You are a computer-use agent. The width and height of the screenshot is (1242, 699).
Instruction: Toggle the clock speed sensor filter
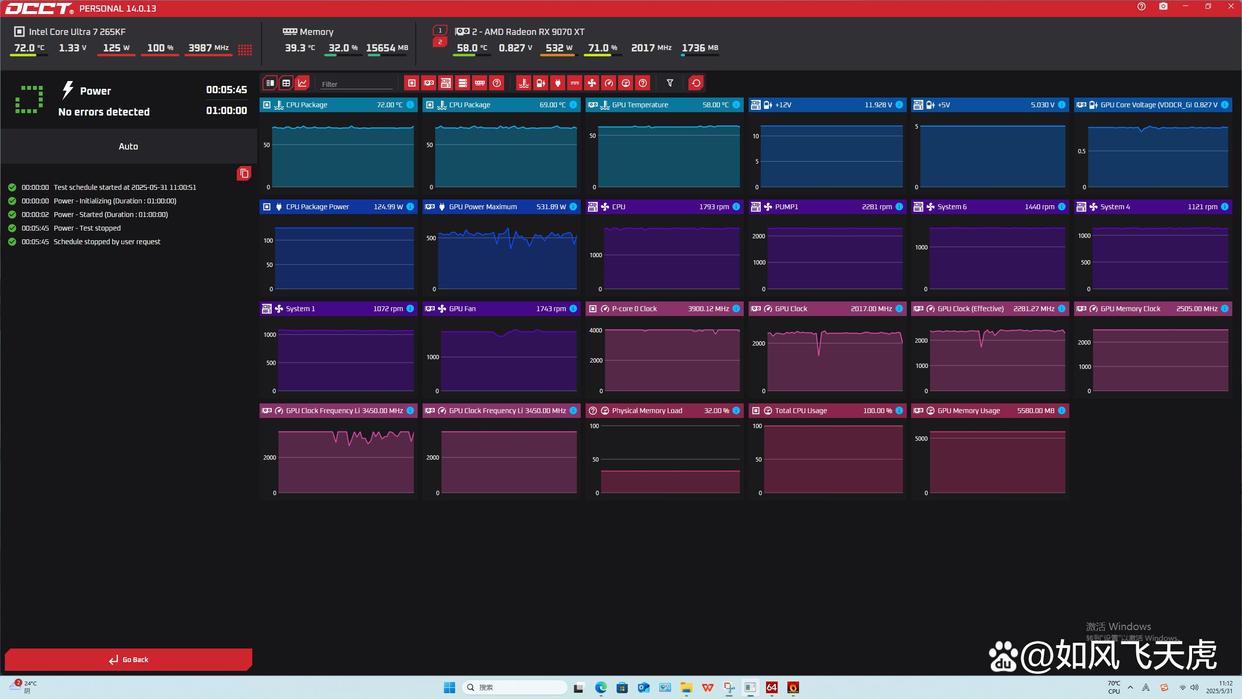pos(609,83)
